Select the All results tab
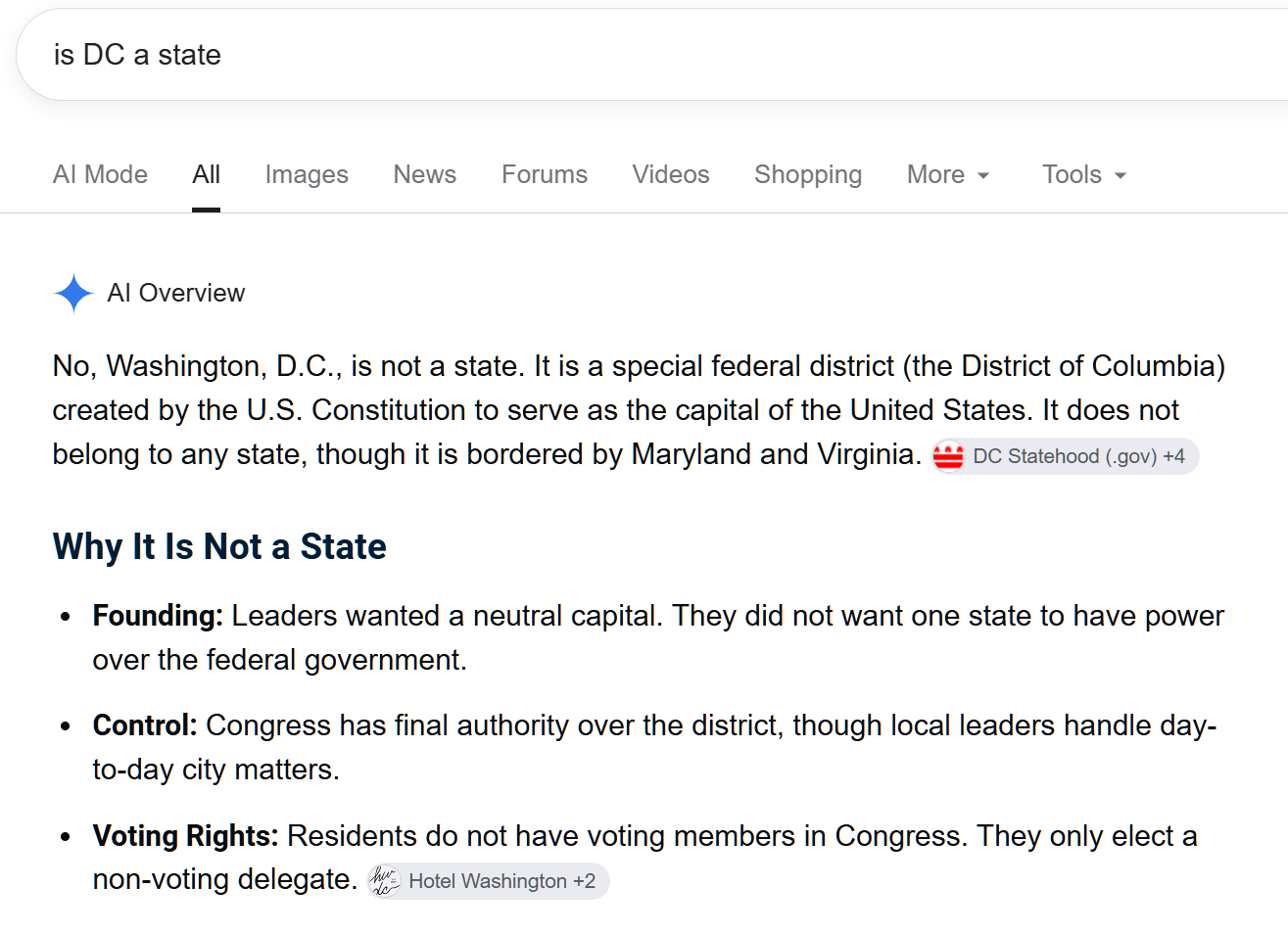The width and height of the screenshot is (1288, 934). click(206, 174)
